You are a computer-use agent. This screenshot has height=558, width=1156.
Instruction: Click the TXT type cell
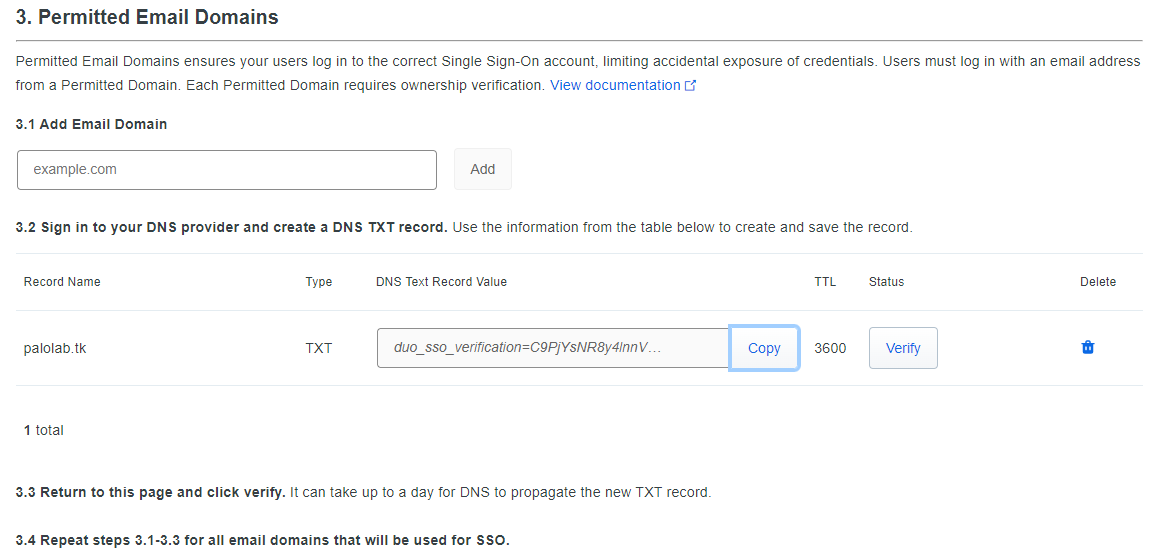(x=319, y=348)
